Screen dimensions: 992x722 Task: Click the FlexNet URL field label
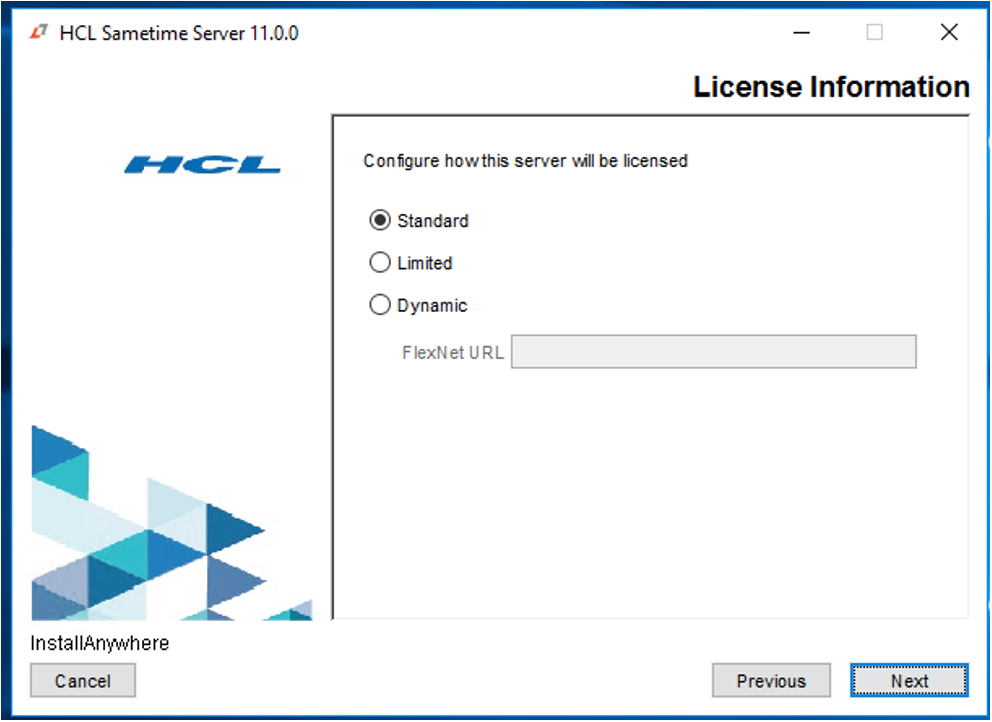tap(453, 353)
